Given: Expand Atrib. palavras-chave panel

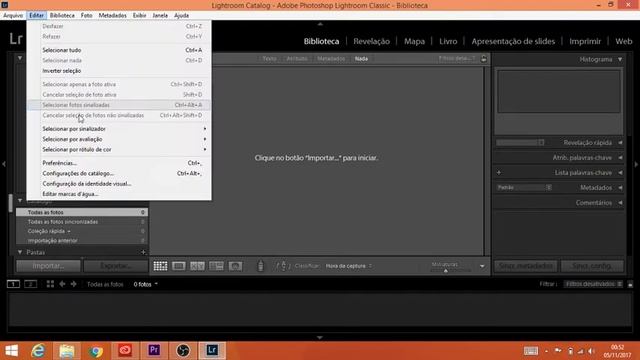Looking at the screenshot, I should pyautogui.click(x=620, y=158).
